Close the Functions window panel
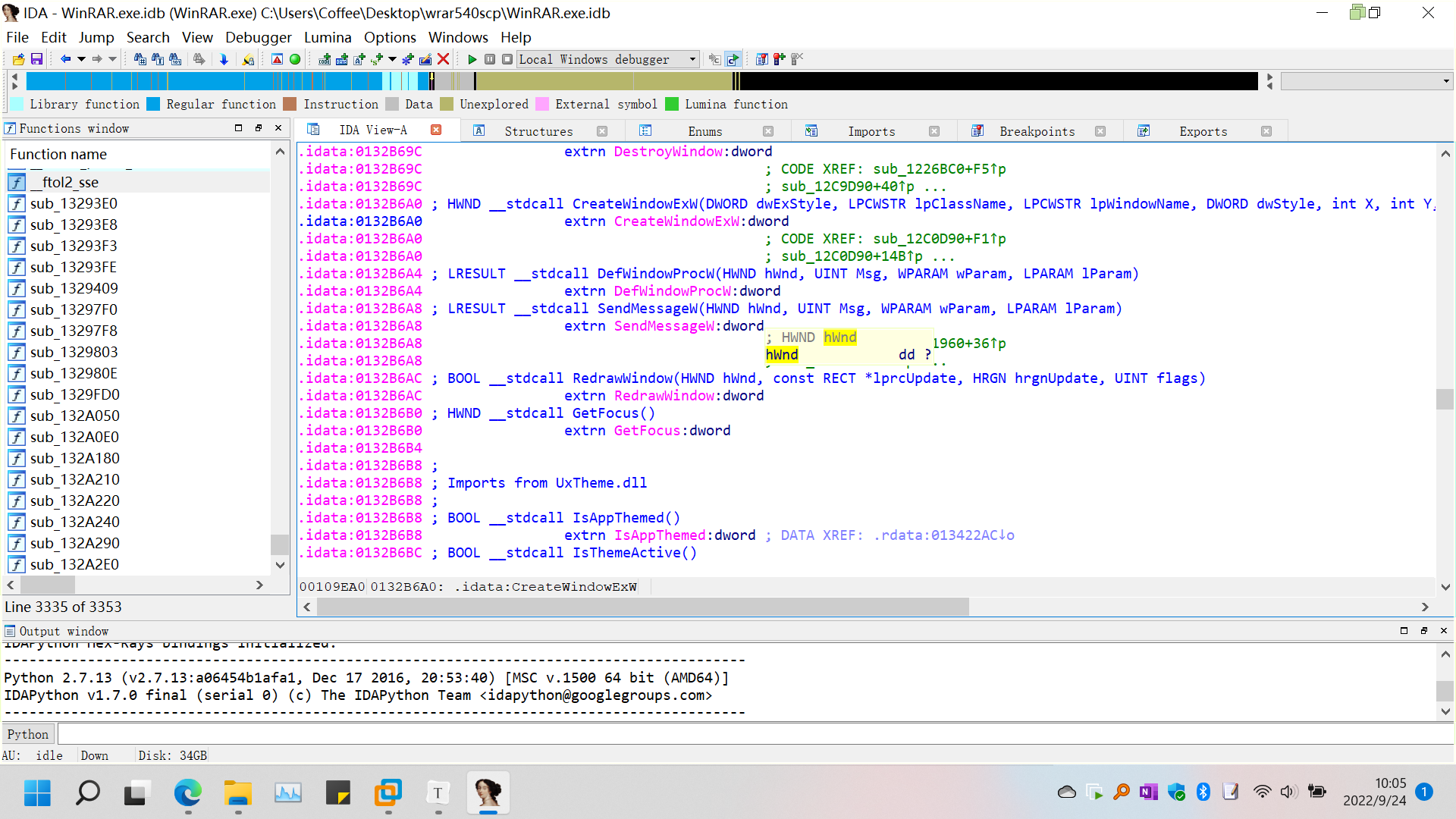The height and width of the screenshot is (819, 1456). (x=278, y=128)
